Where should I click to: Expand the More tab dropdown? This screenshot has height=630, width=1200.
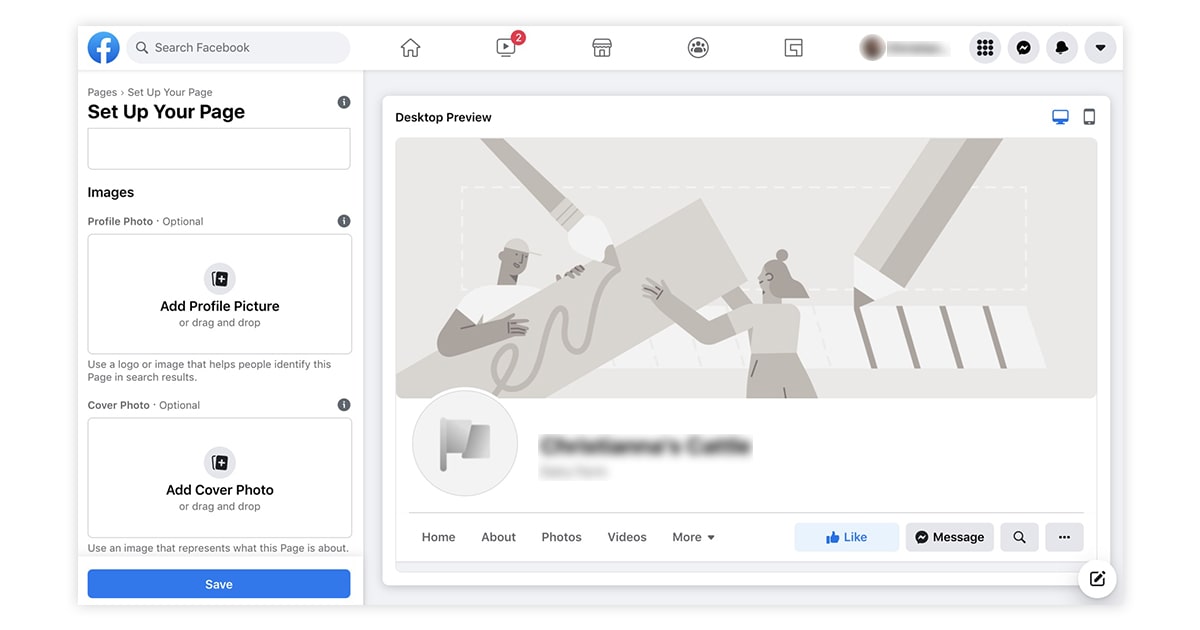(693, 537)
